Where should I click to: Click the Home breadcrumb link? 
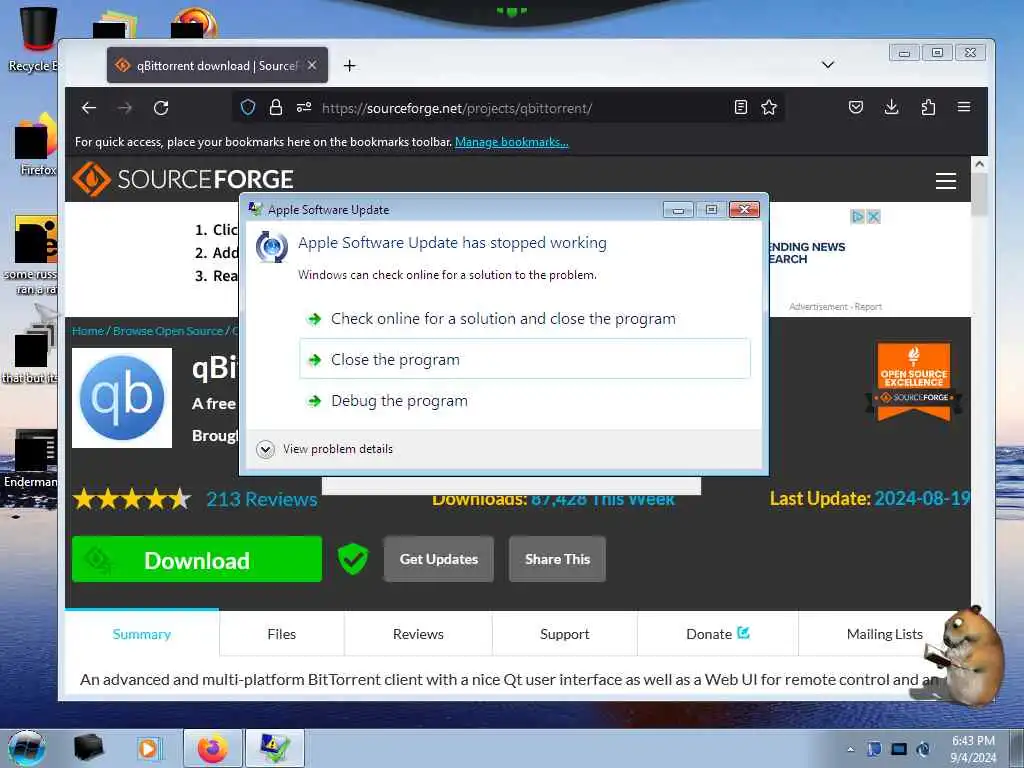[x=88, y=331]
